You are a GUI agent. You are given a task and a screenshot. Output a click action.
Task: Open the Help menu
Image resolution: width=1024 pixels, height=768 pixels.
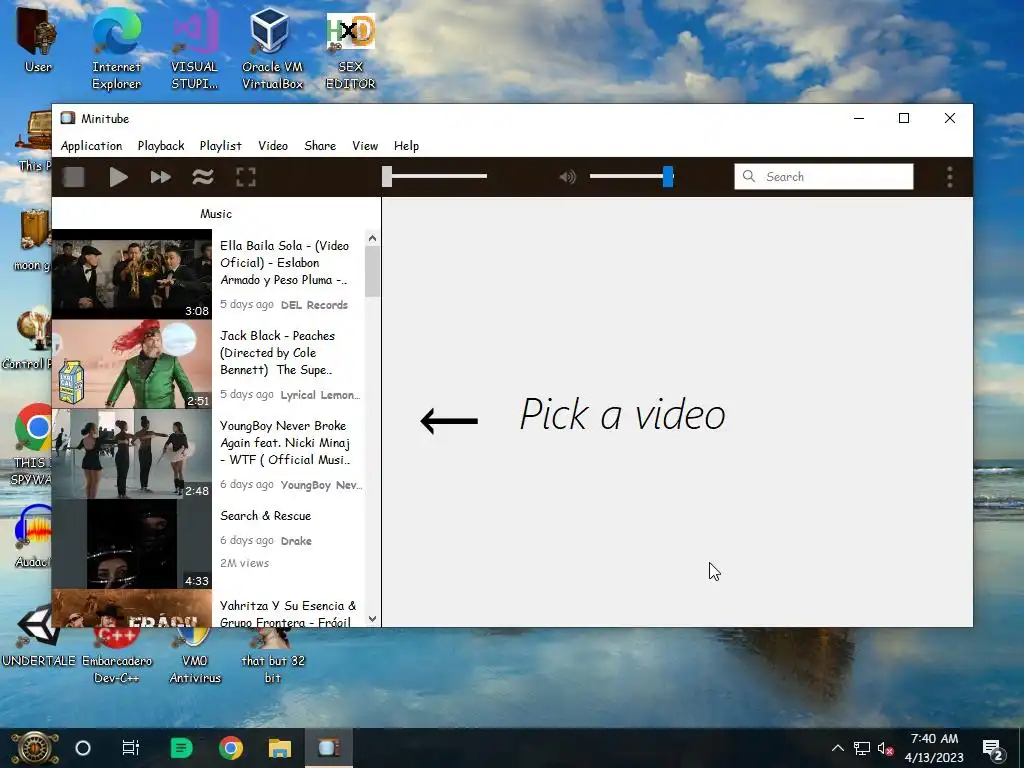tap(406, 146)
